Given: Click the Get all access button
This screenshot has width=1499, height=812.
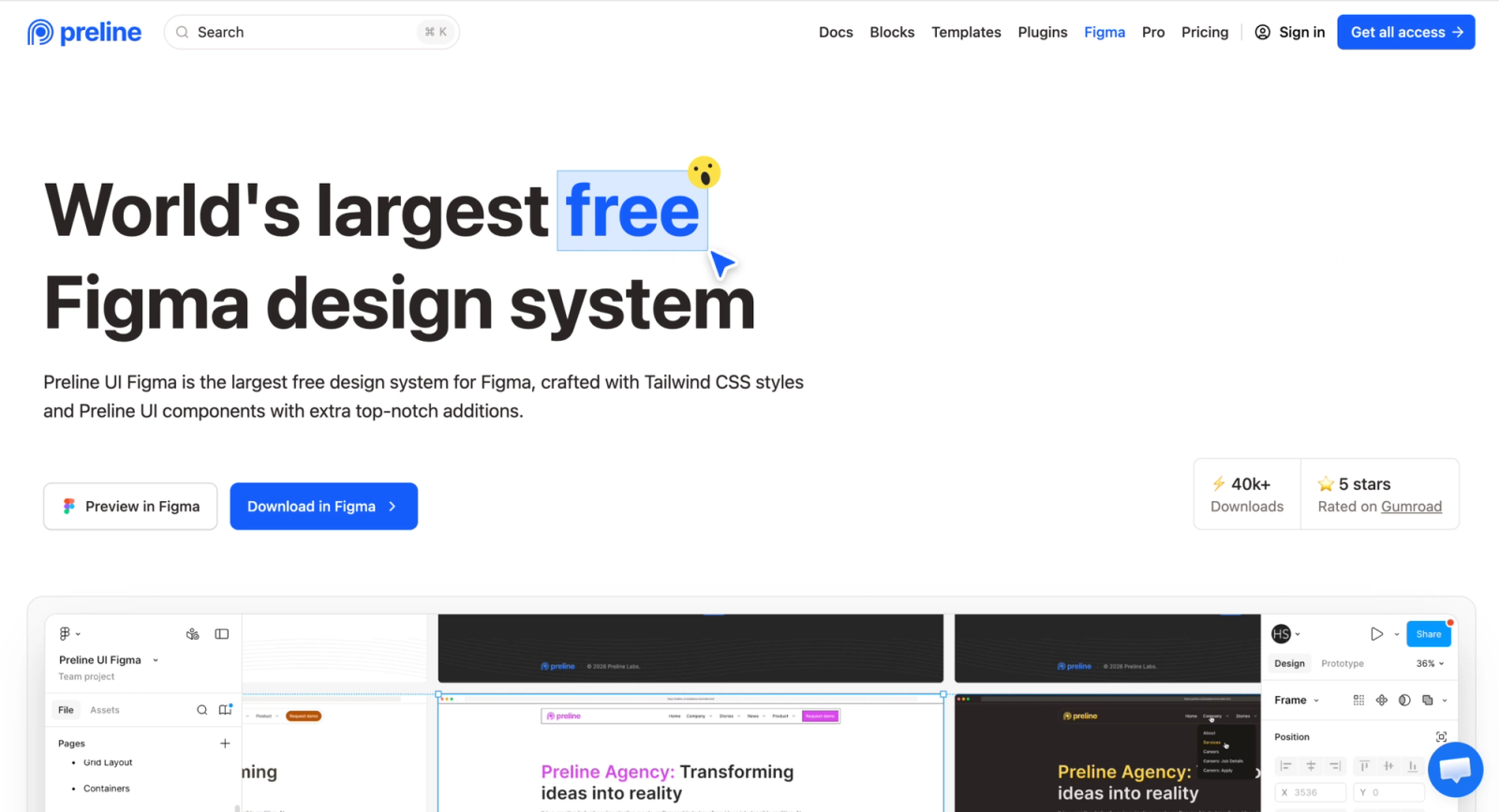Looking at the screenshot, I should [1406, 32].
